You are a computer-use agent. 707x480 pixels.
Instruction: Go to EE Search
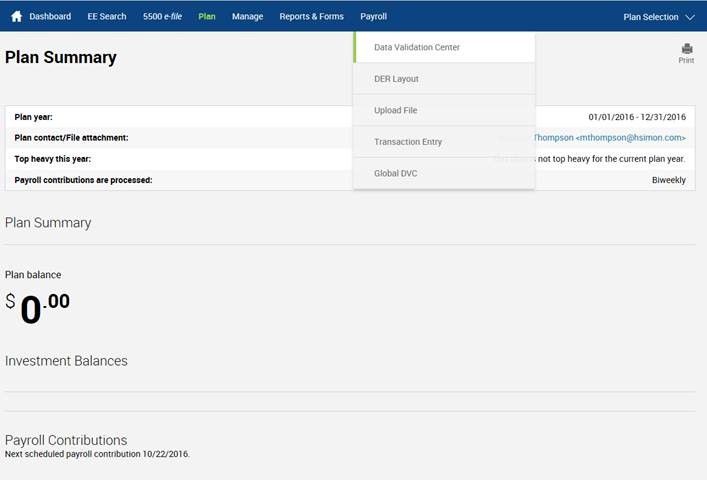tap(107, 17)
